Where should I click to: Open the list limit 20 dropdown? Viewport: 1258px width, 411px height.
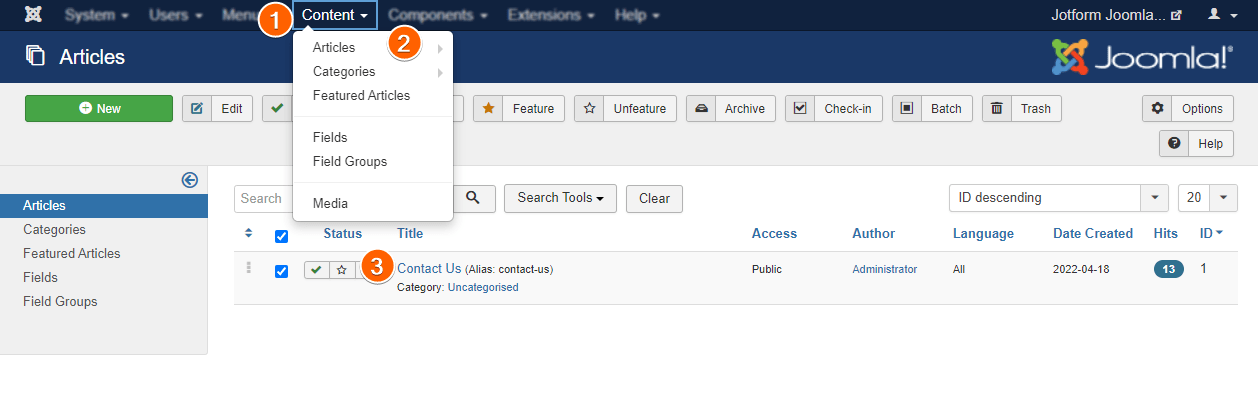pyautogui.click(x=1208, y=198)
